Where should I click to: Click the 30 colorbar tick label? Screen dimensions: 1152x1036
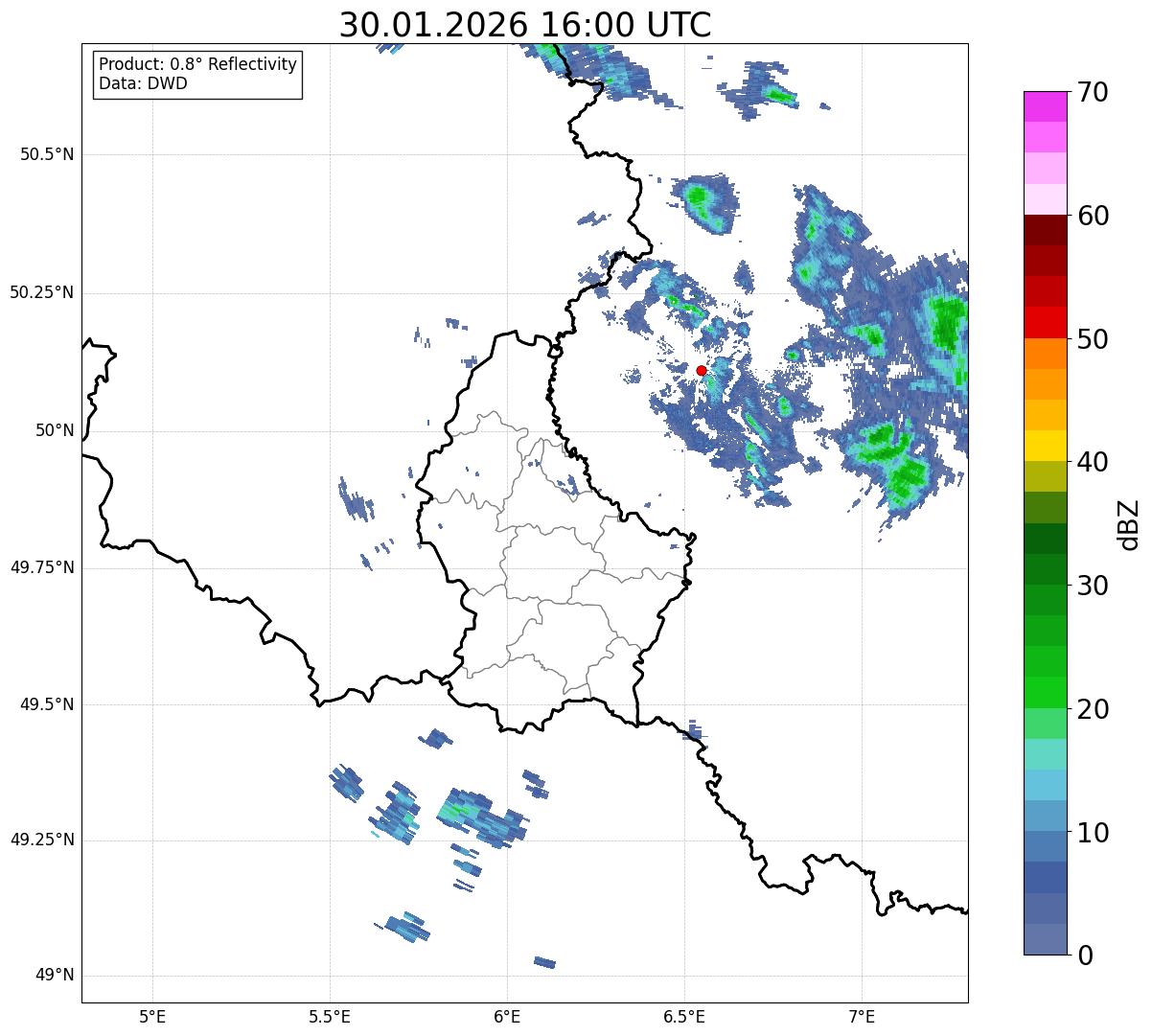[1095, 586]
